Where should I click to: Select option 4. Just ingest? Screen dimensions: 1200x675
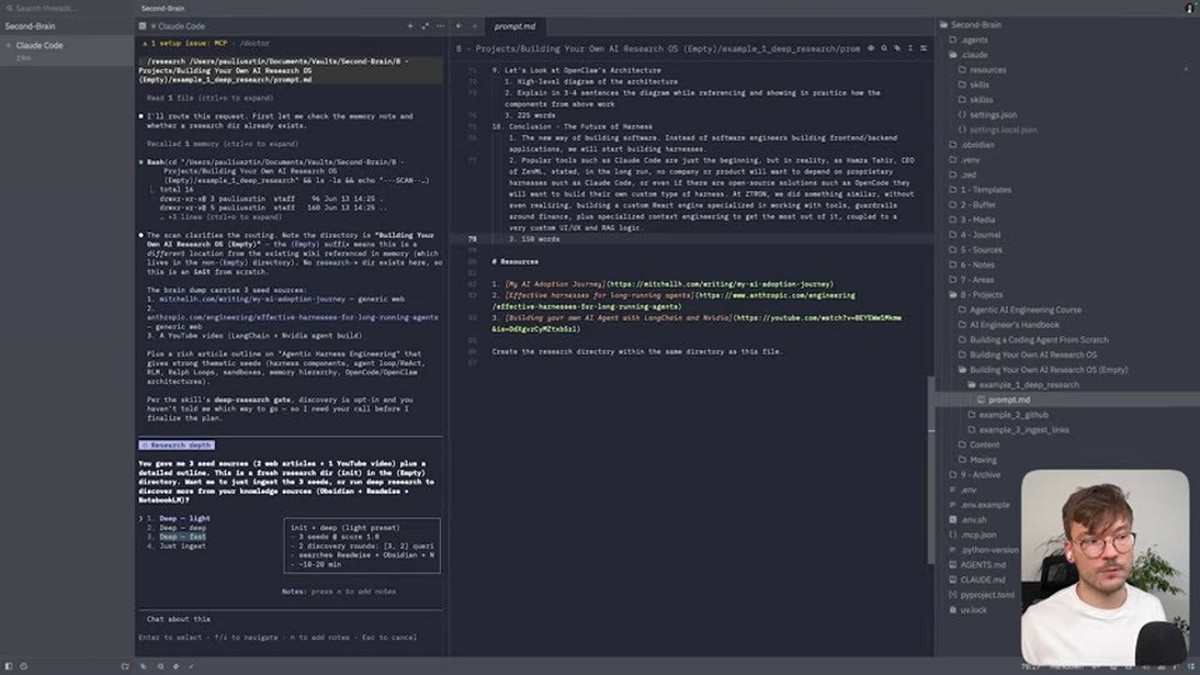pos(176,546)
